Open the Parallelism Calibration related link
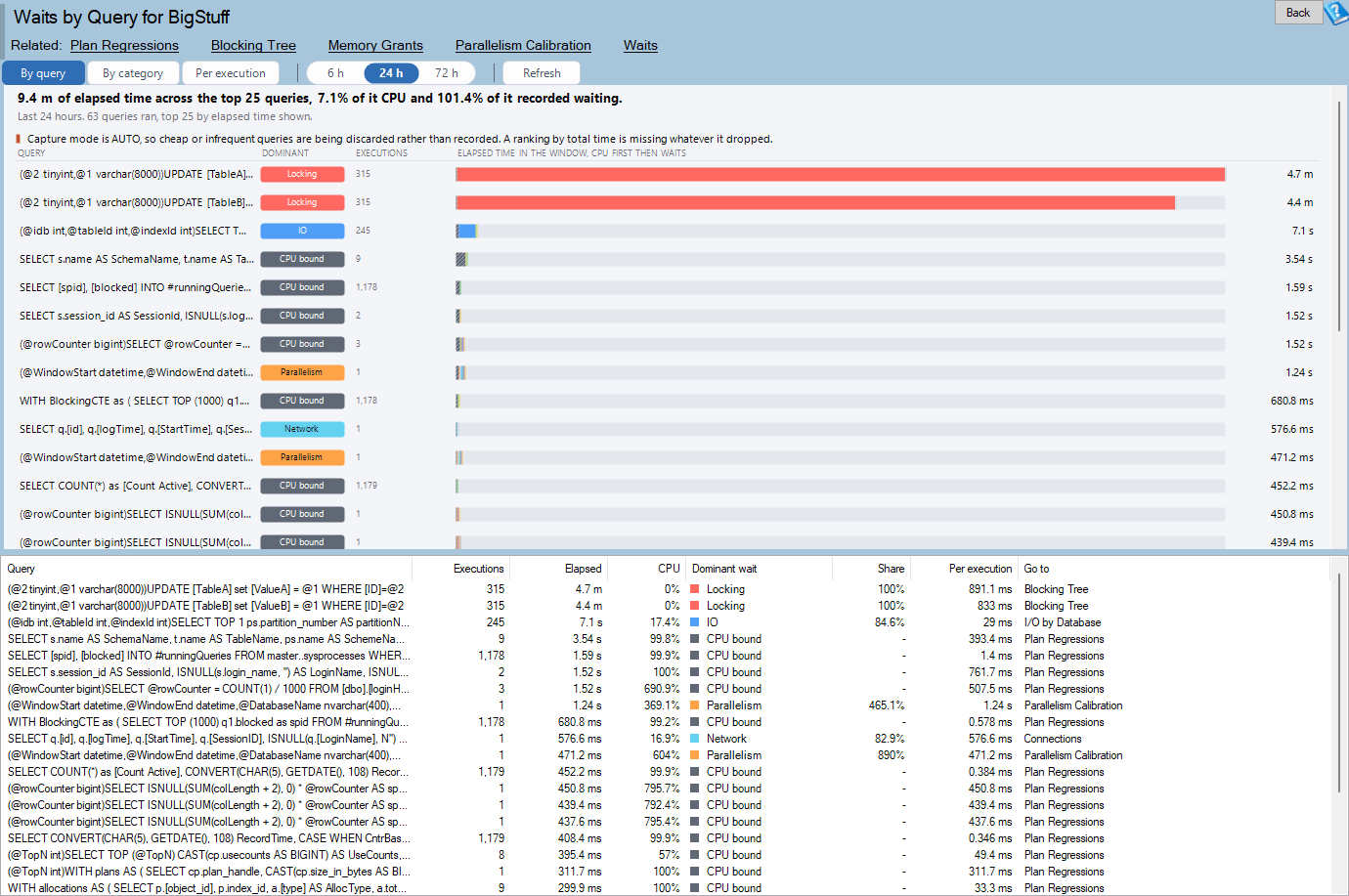 click(523, 45)
